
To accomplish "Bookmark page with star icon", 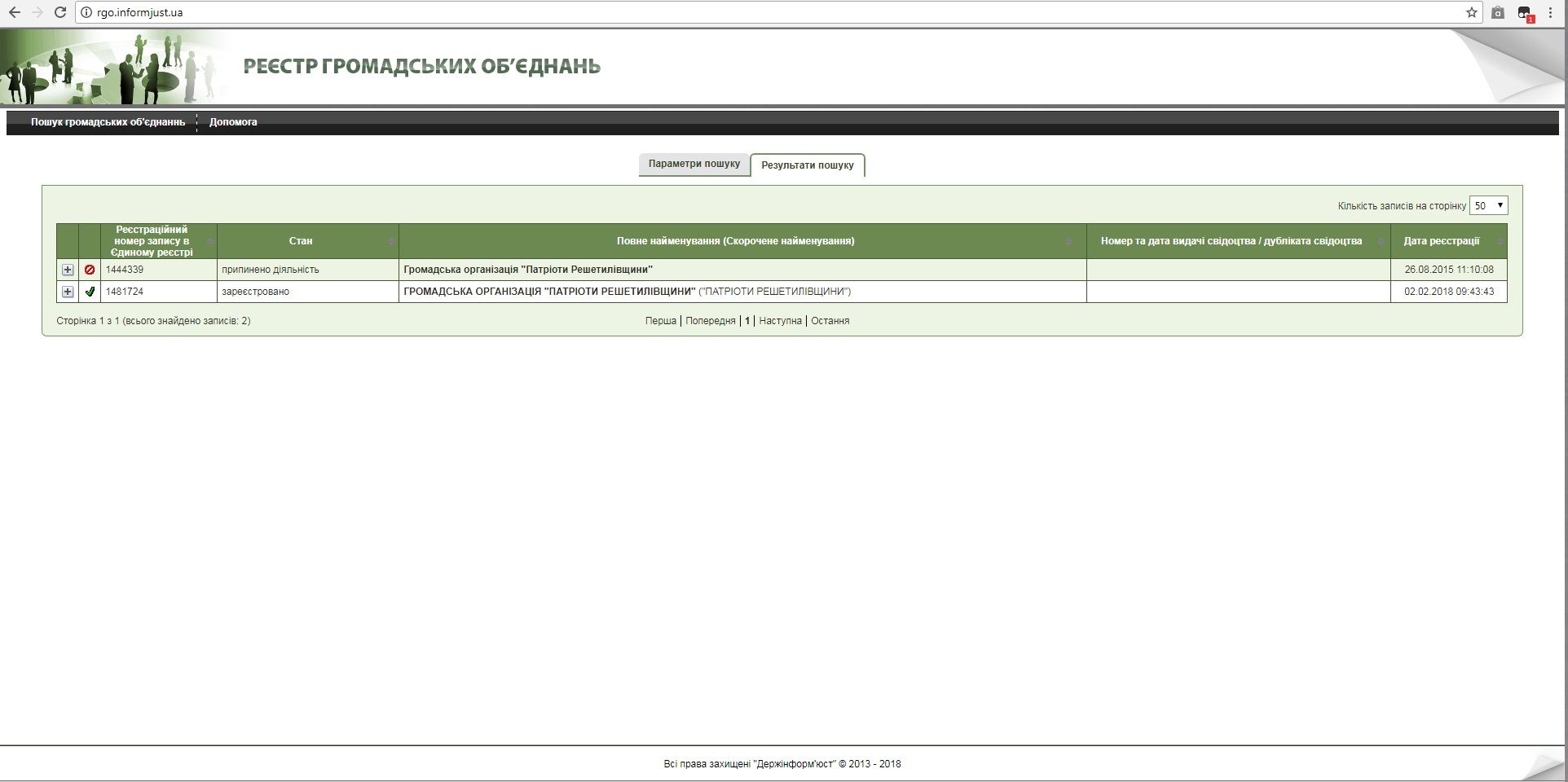I will [1471, 13].
